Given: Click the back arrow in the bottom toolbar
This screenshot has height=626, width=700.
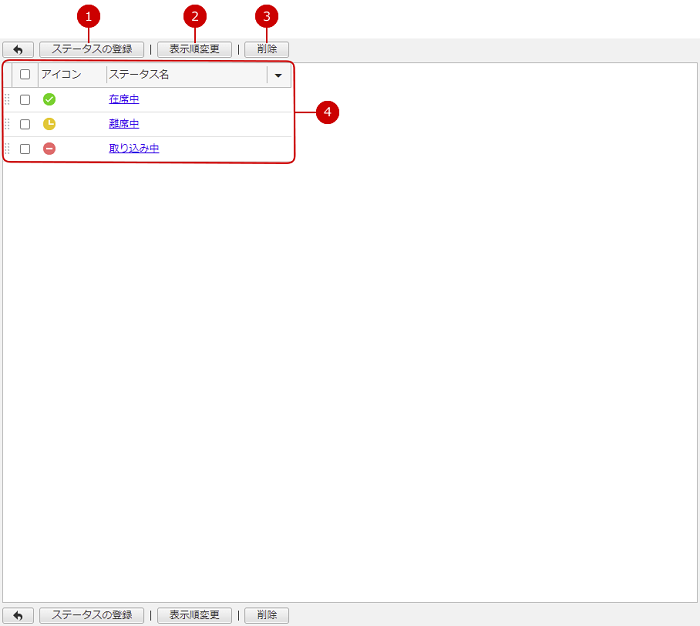Looking at the screenshot, I should click(18, 615).
